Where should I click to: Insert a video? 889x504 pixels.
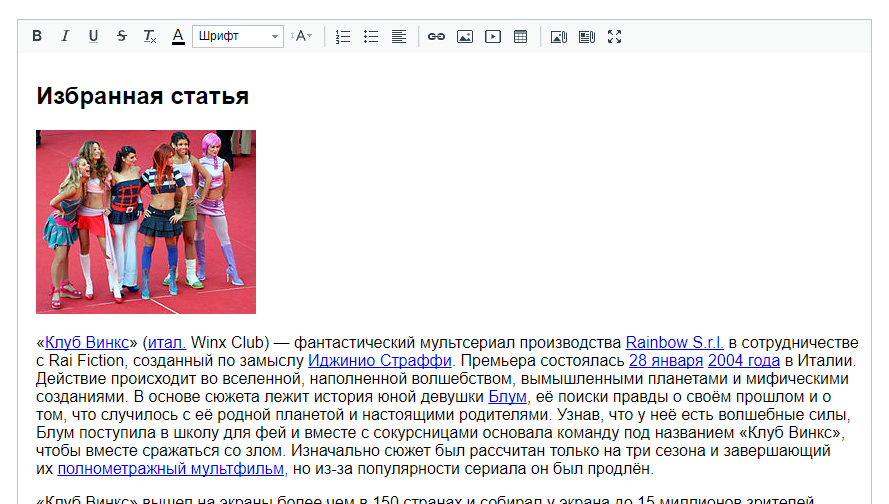(x=492, y=37)
